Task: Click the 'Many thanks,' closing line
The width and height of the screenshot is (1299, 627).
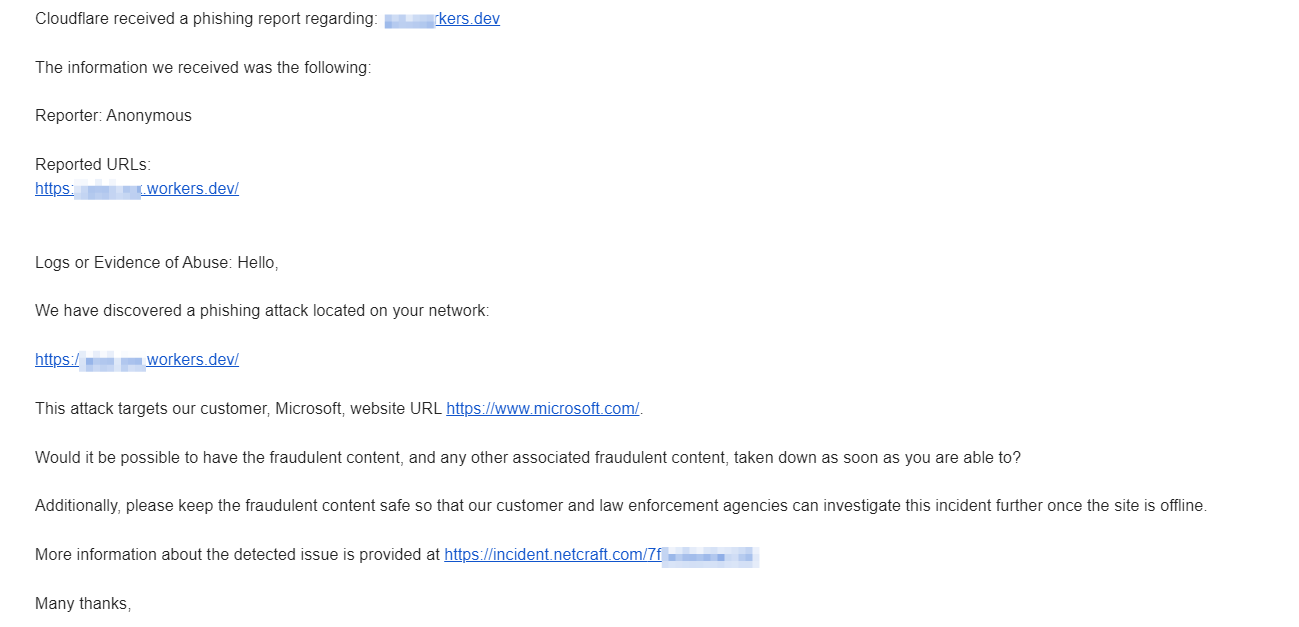Action: coord(83,603)
